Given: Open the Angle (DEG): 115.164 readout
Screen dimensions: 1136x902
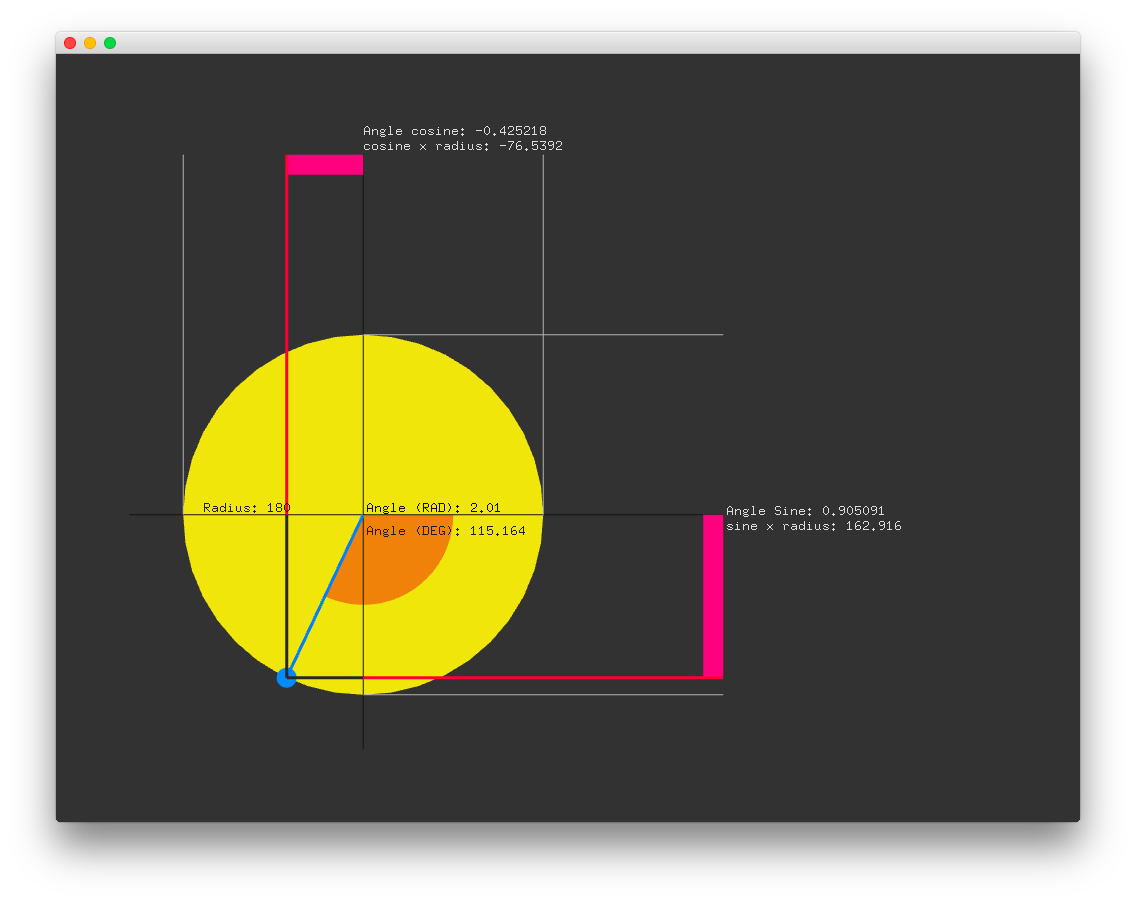Looking at the screenshot, I should (x=446, y=530).
